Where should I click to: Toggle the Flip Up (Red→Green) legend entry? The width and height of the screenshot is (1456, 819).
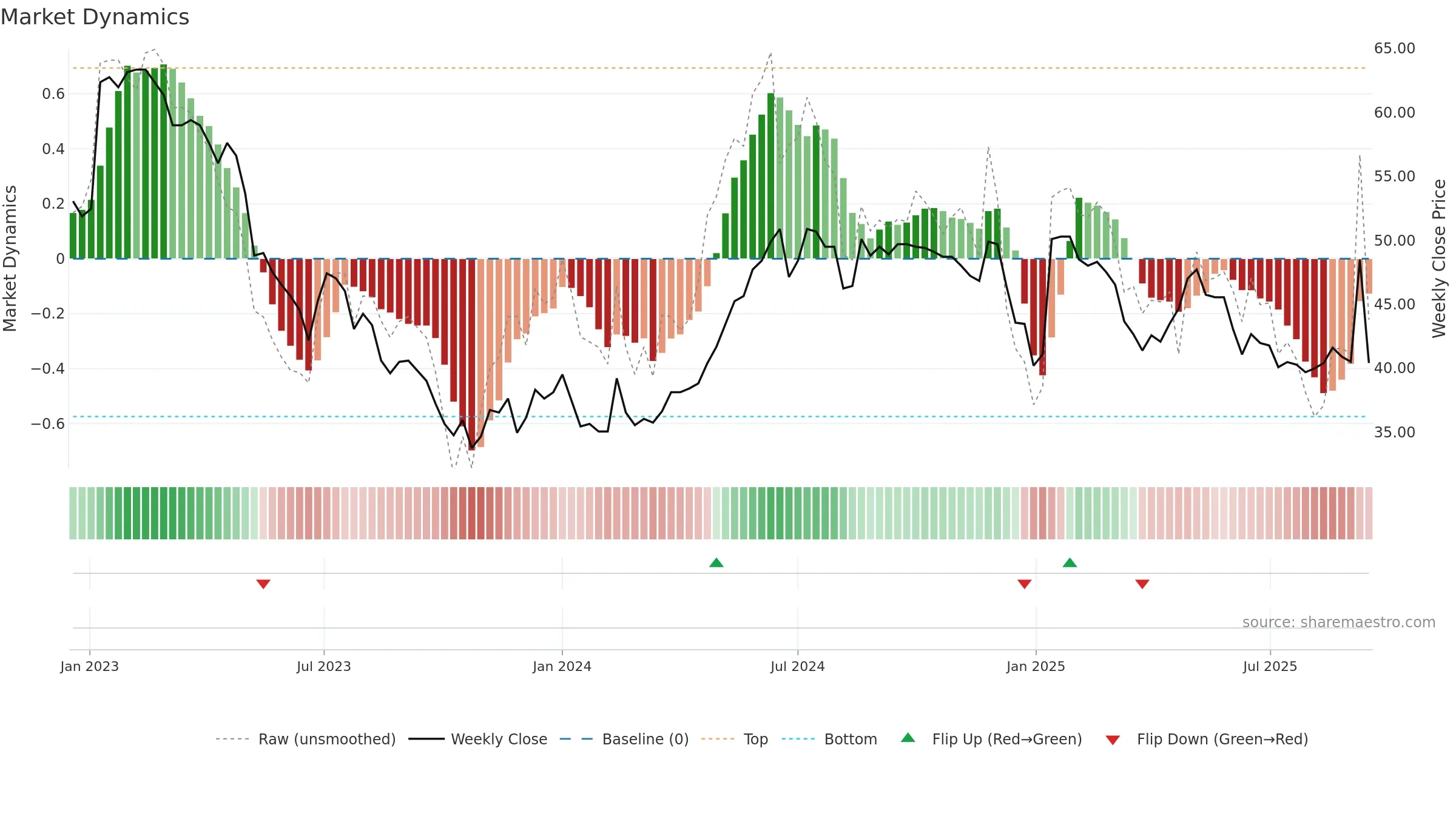tap(991, 739)
